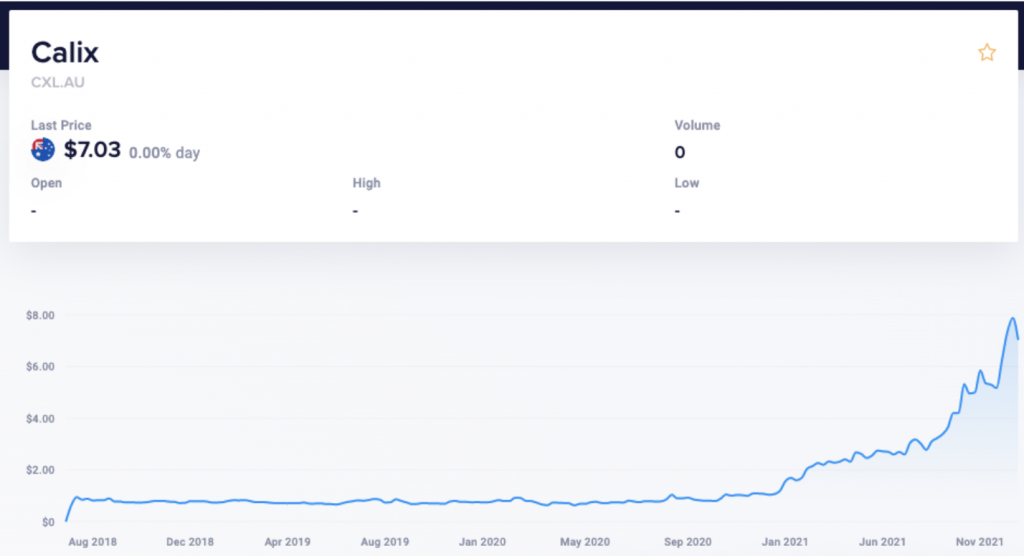Click the favorite star icon for Calix

click(987, 52)
